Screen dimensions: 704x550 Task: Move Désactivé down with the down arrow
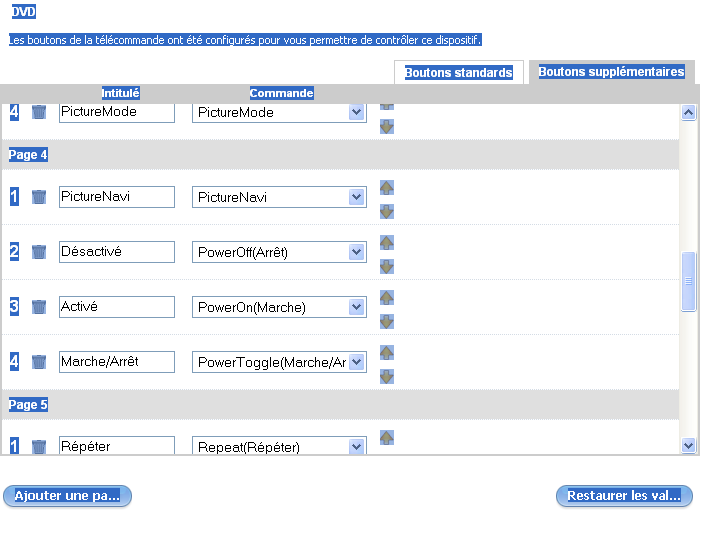387,266
